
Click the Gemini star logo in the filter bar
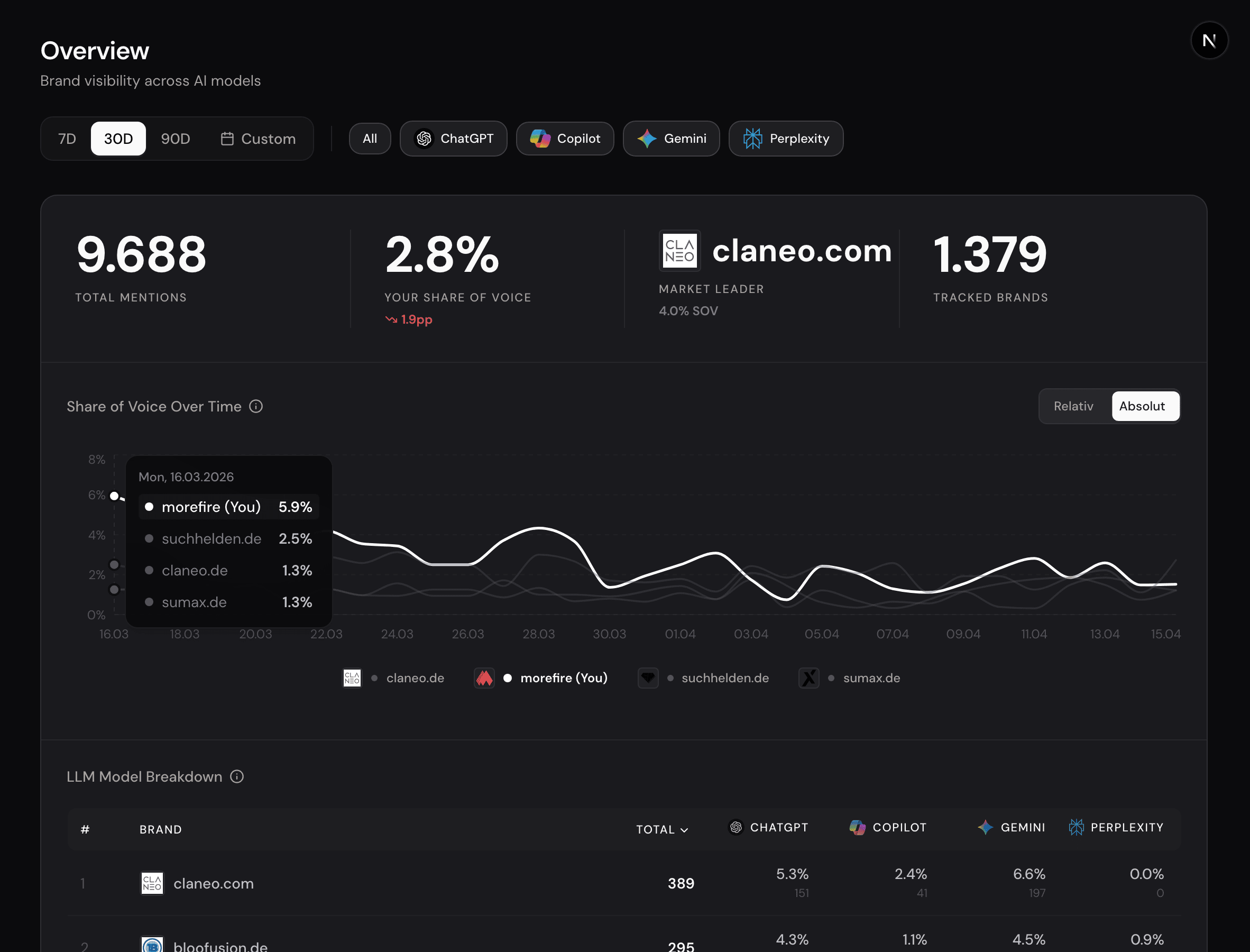click(647, 139)
